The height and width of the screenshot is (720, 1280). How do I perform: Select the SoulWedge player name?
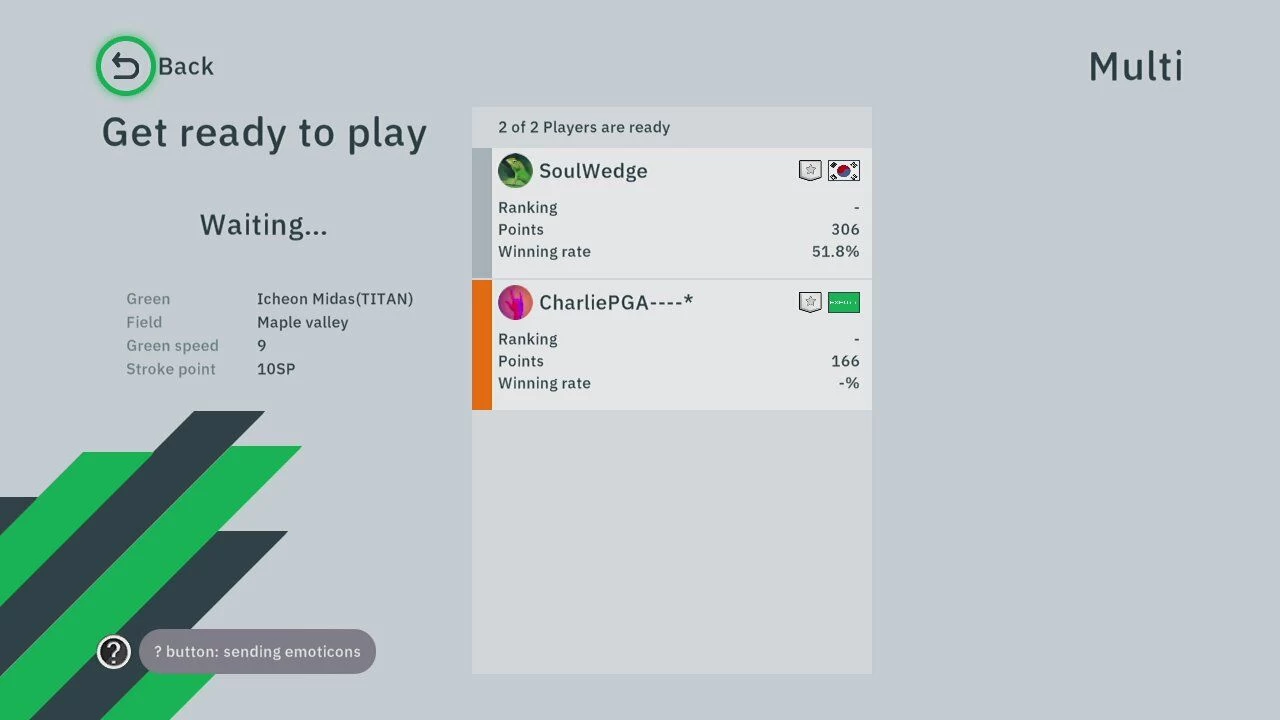(x=593, y=171)
